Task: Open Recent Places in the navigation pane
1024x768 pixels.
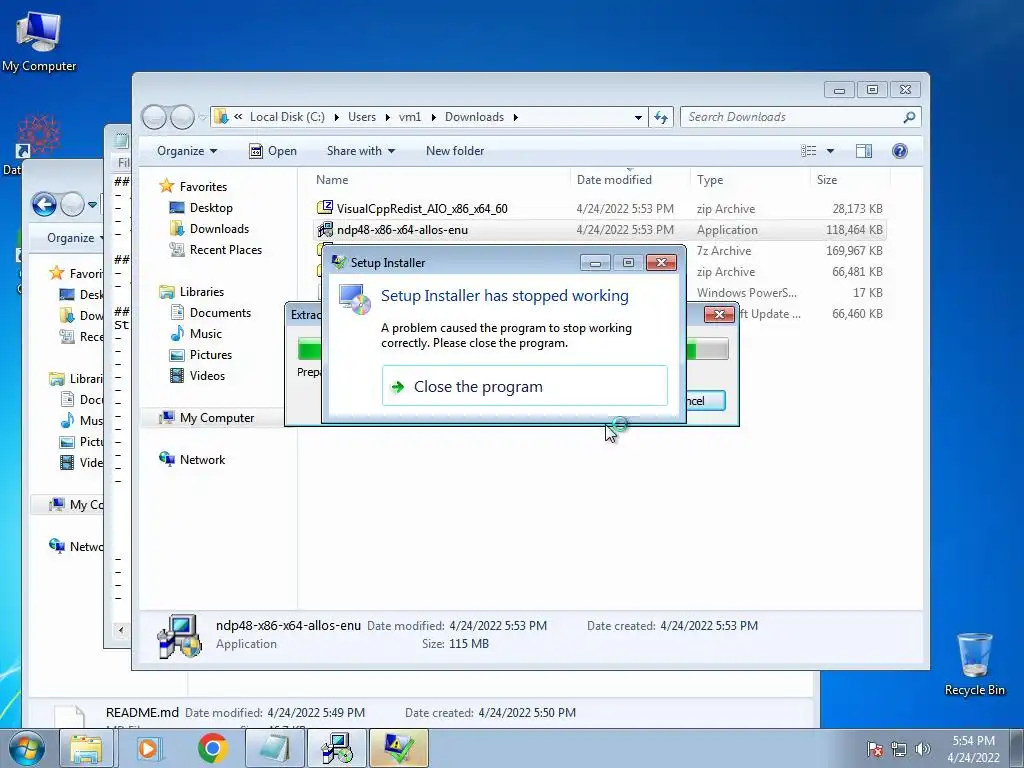Action: (225, 249)
